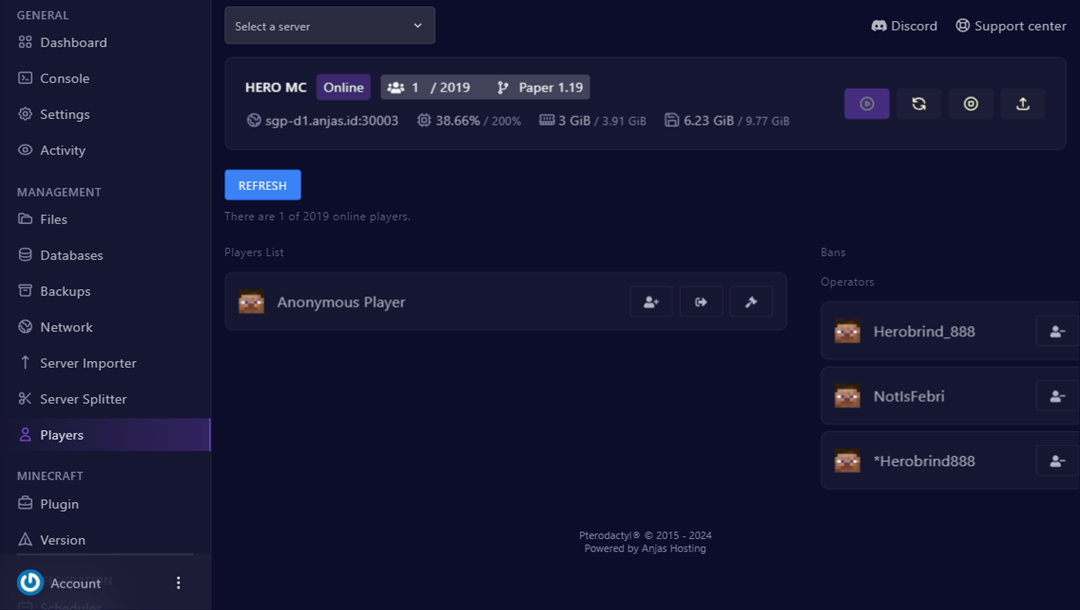Click the Operators heading
Image resolution: width=1080 pixels, height=610 pixels.
(847, 282)
